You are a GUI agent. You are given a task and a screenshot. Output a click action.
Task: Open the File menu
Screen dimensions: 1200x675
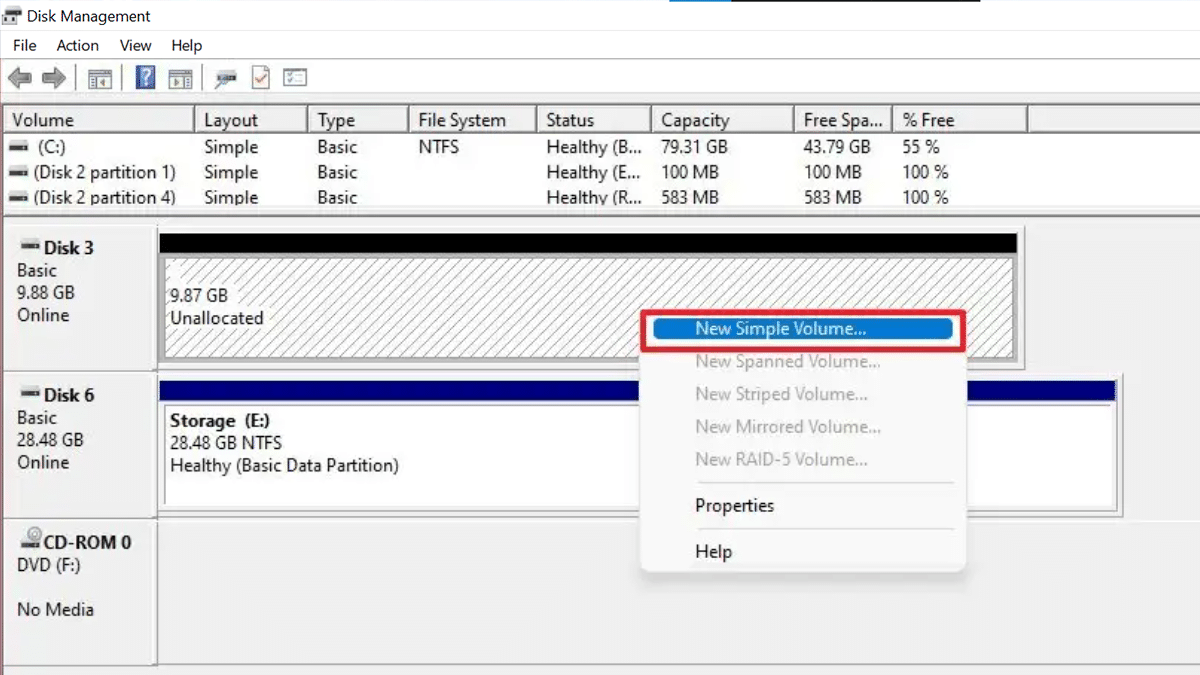click(24, 45)
